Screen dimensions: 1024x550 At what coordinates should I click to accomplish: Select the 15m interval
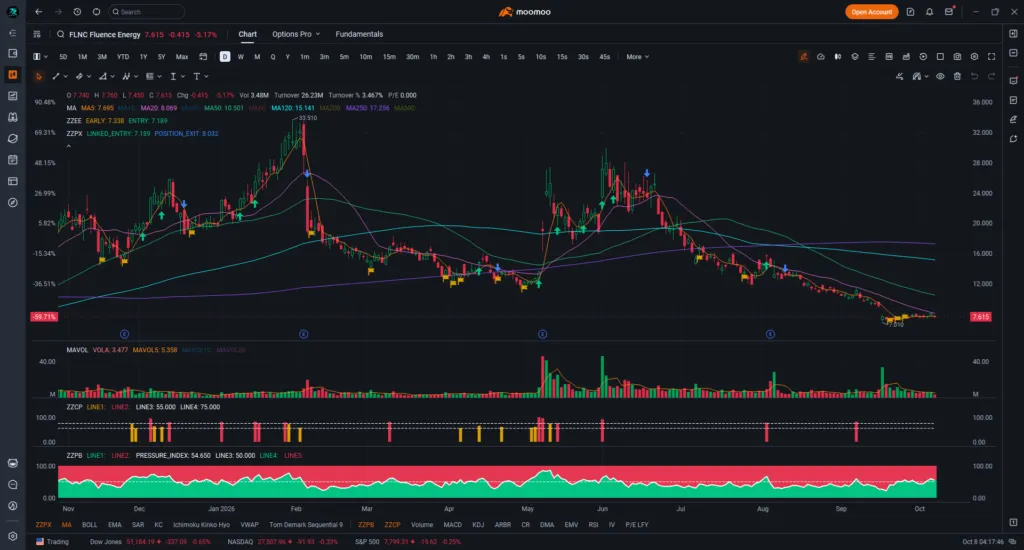tap(389, 57)
